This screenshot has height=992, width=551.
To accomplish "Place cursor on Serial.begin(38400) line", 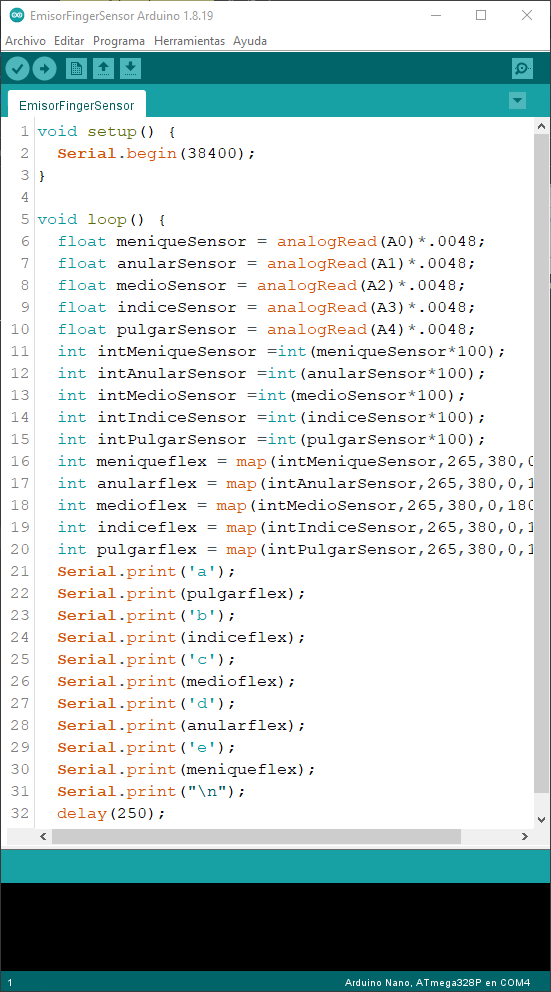I will coord(156,153).
